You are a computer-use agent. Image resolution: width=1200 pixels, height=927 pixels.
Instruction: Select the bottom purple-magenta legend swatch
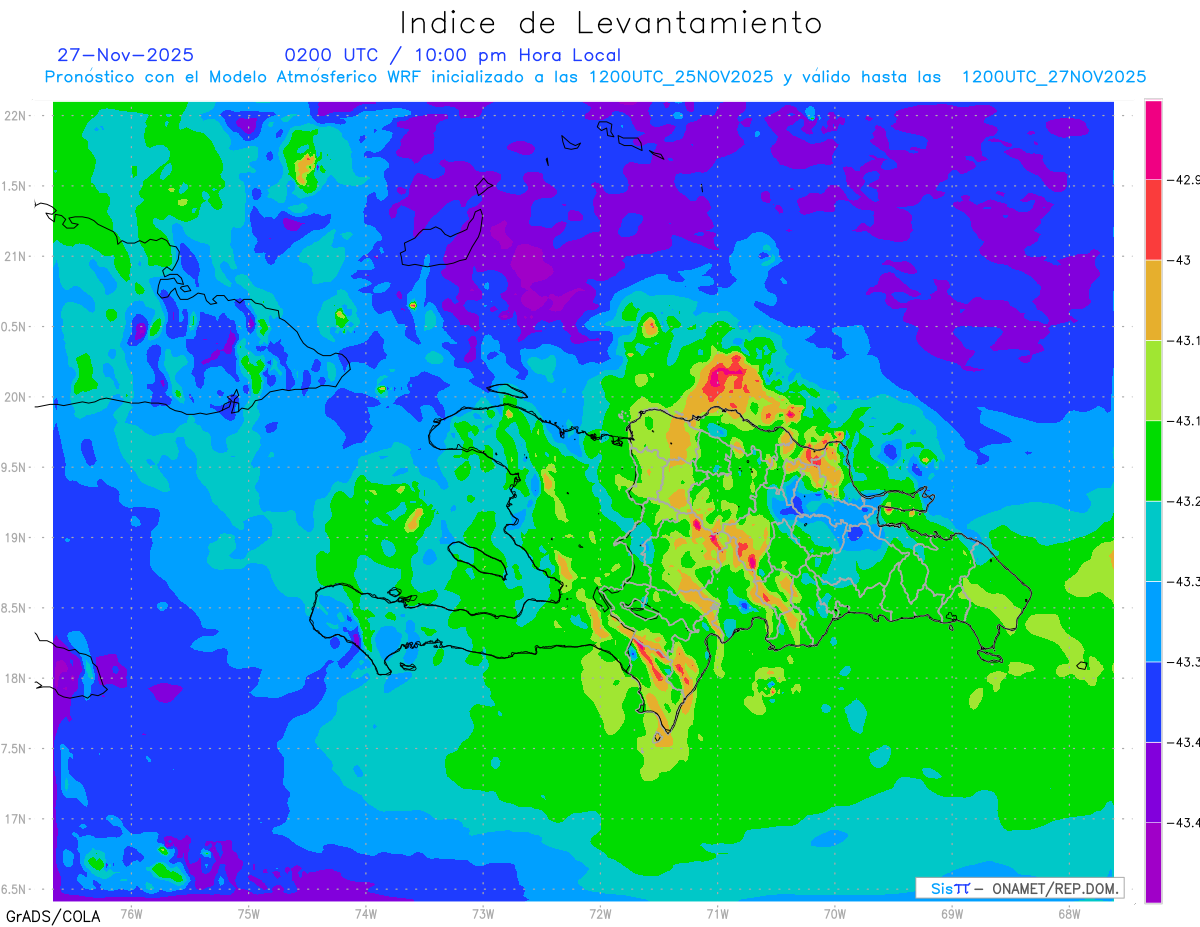click(x=1153, y=862)
